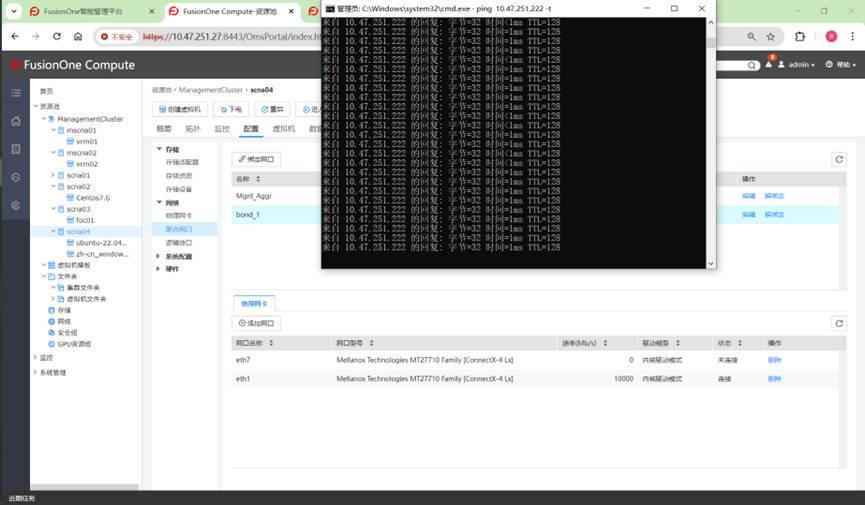The image size is (865, 505).
Task: Click the 绑定网口 button
Action: (x=257, y=159)
